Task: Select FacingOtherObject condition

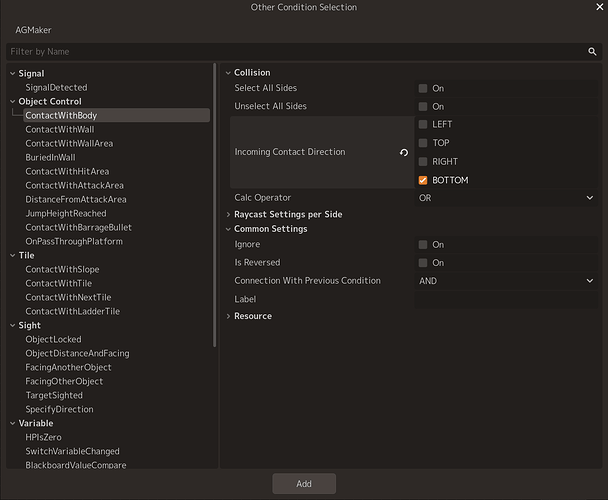Action: click(64, 381)
